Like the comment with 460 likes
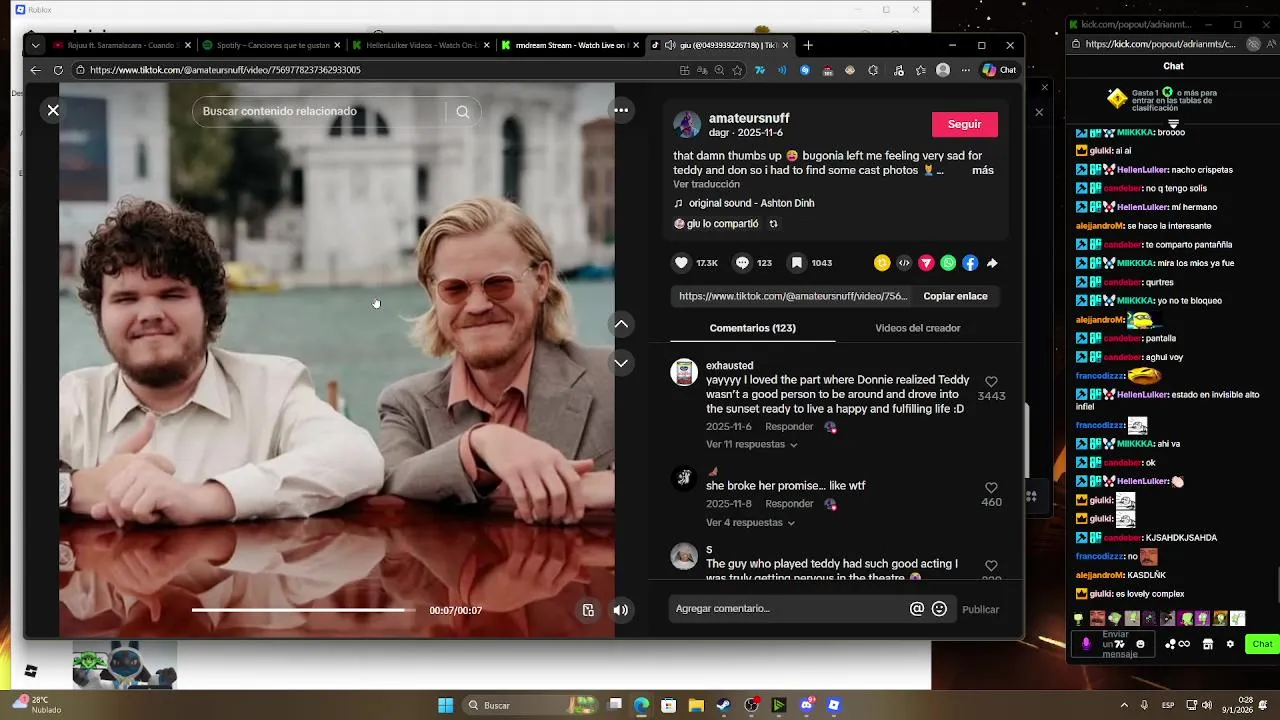Screen dimensions: 1280x720 click(991, 488)
